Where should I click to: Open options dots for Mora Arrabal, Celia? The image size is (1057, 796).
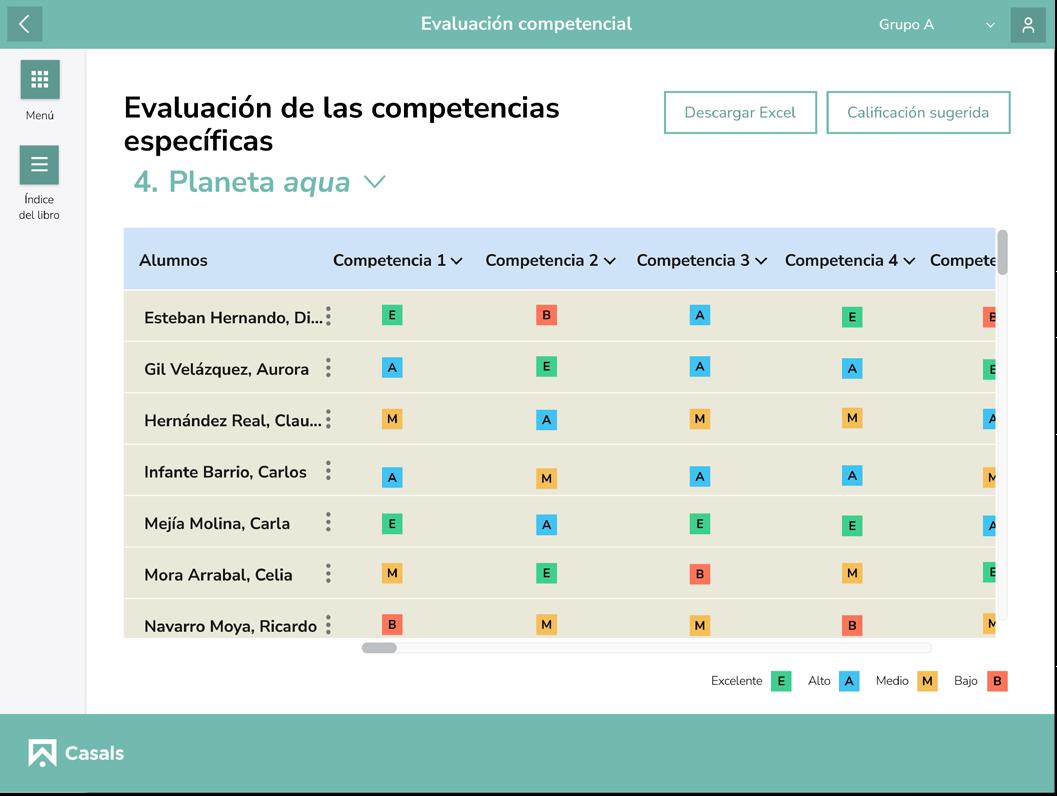point(328,574)
